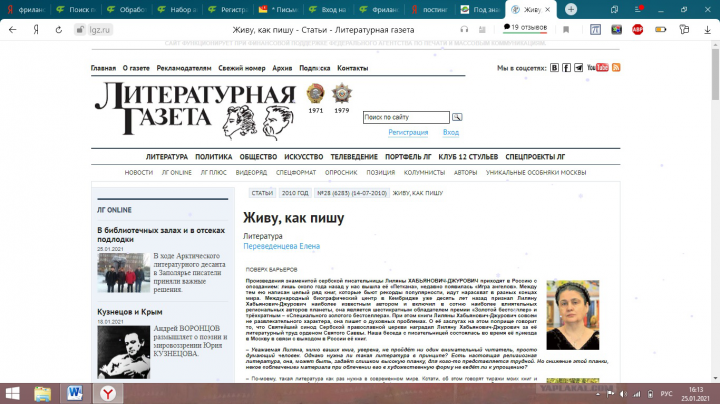Click the '2010 ГОД' breadcrumb
Viewport: 720px width, 404px height.
(295, 193)
